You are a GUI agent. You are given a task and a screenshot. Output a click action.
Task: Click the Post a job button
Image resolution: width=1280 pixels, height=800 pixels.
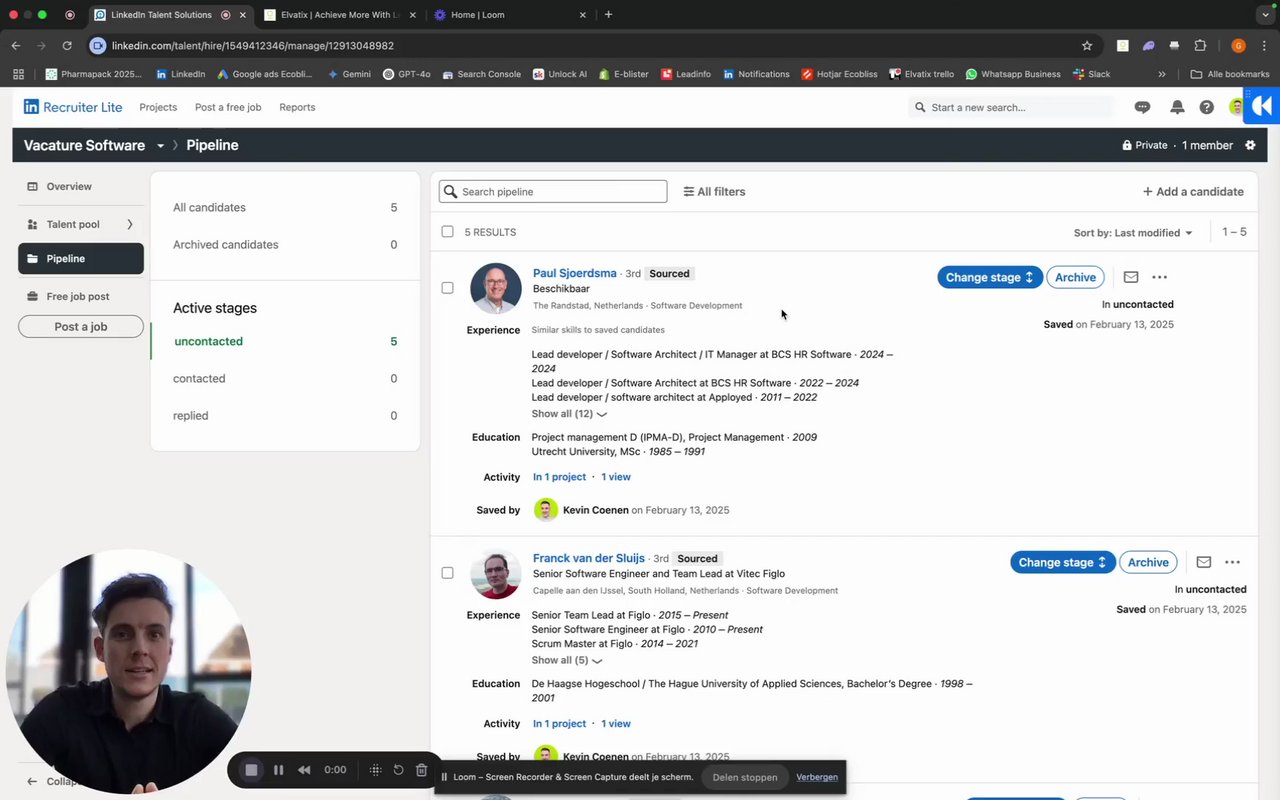81,327
